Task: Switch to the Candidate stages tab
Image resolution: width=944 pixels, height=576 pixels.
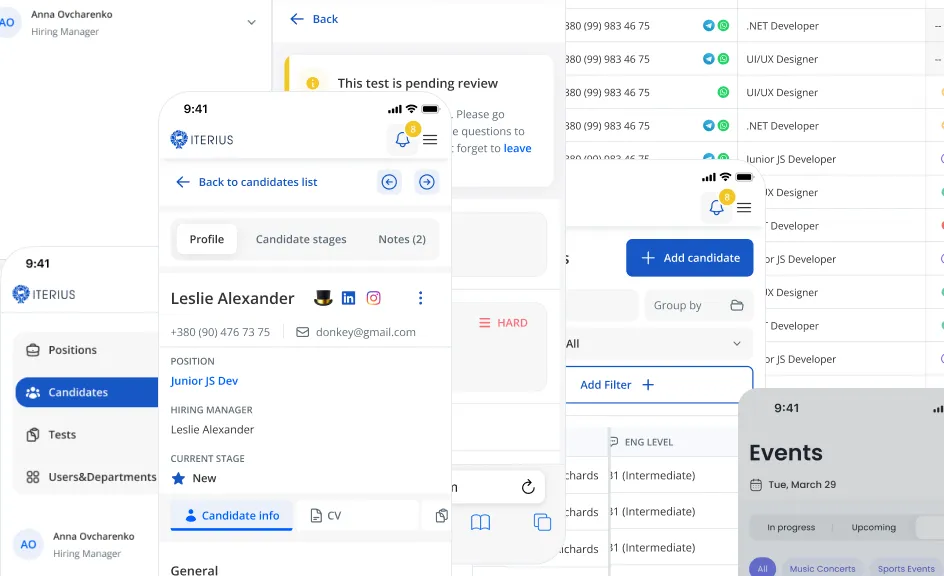Action: (301, 239)
